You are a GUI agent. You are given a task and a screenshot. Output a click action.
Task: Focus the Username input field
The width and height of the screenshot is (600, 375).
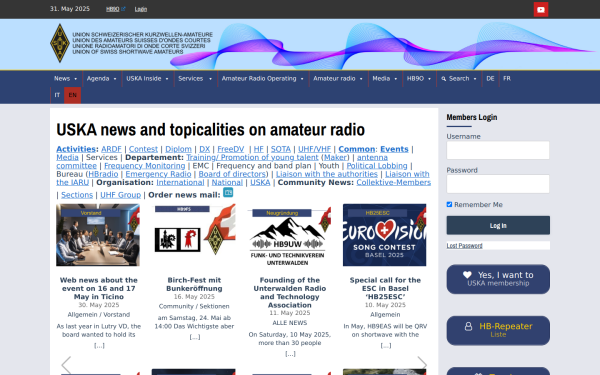(498, 150)
